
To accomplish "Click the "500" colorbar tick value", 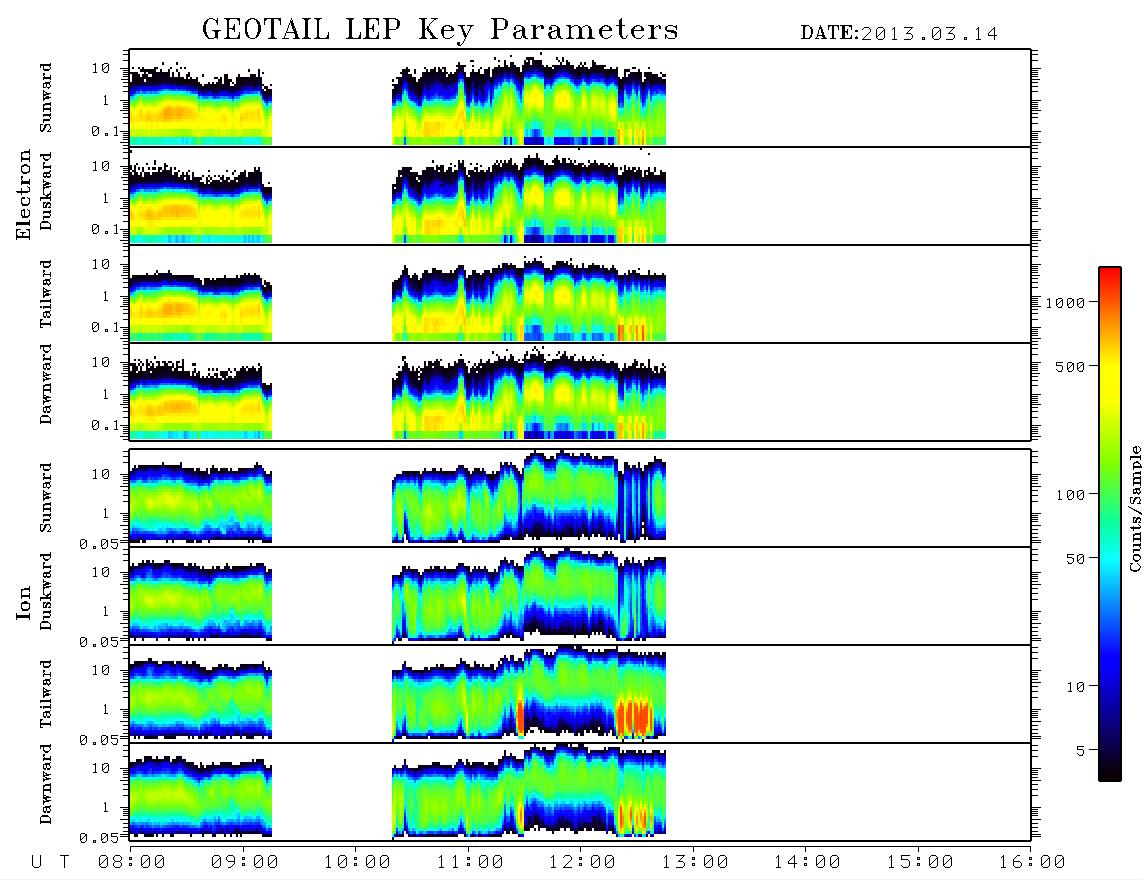I will [x=1070, y=367].
